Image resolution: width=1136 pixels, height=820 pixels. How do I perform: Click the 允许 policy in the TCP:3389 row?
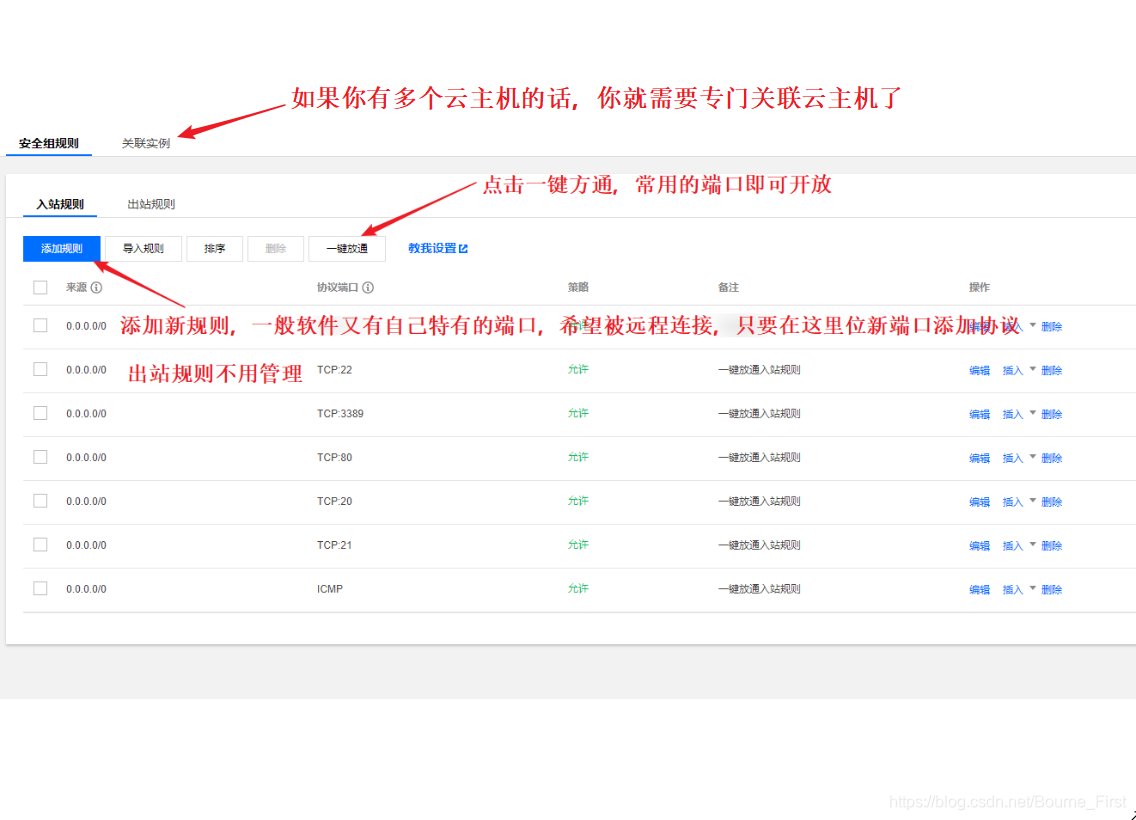click(x=578, y=413)
